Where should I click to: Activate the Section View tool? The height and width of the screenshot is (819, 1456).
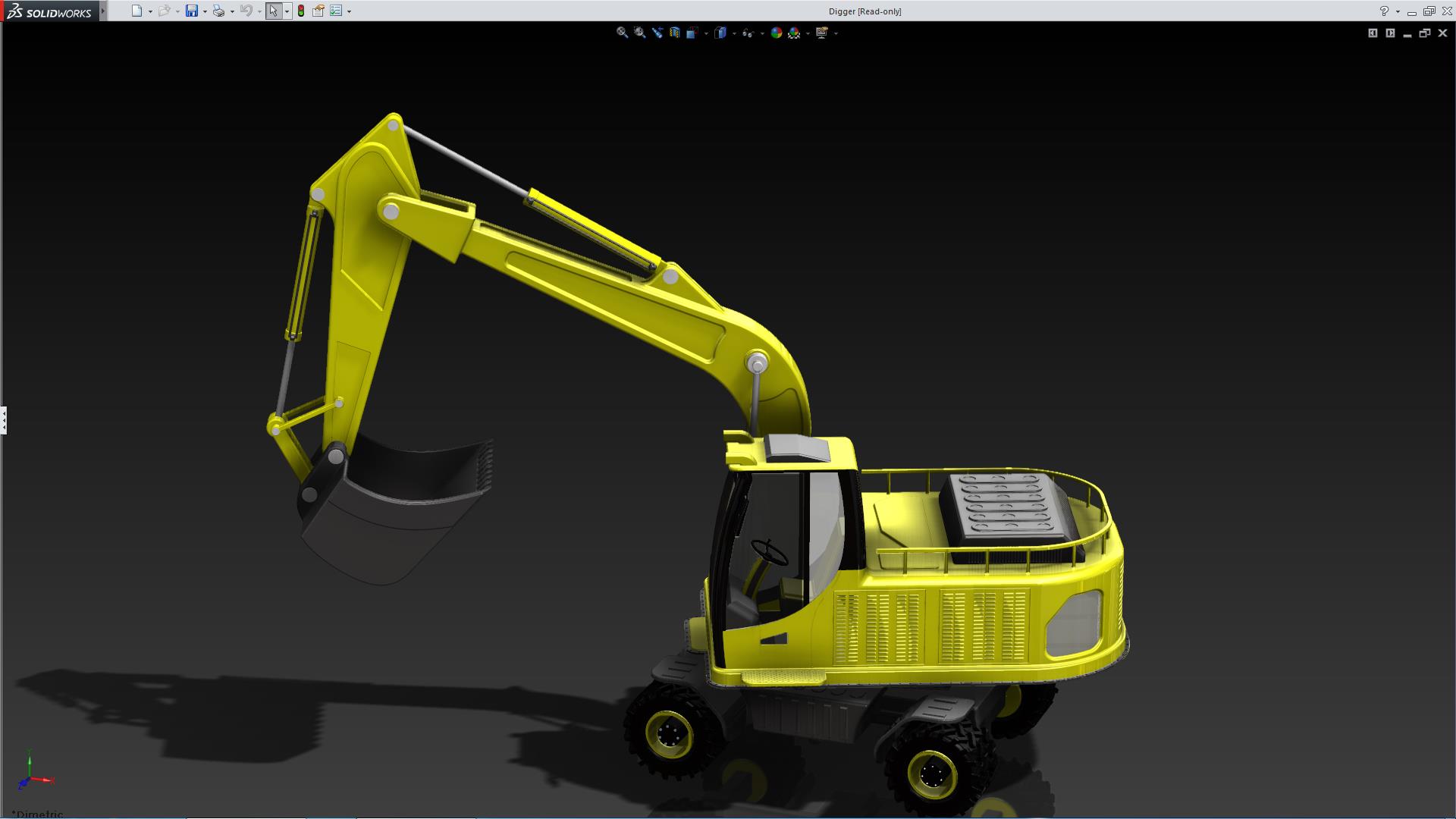(x=674, y=33)
